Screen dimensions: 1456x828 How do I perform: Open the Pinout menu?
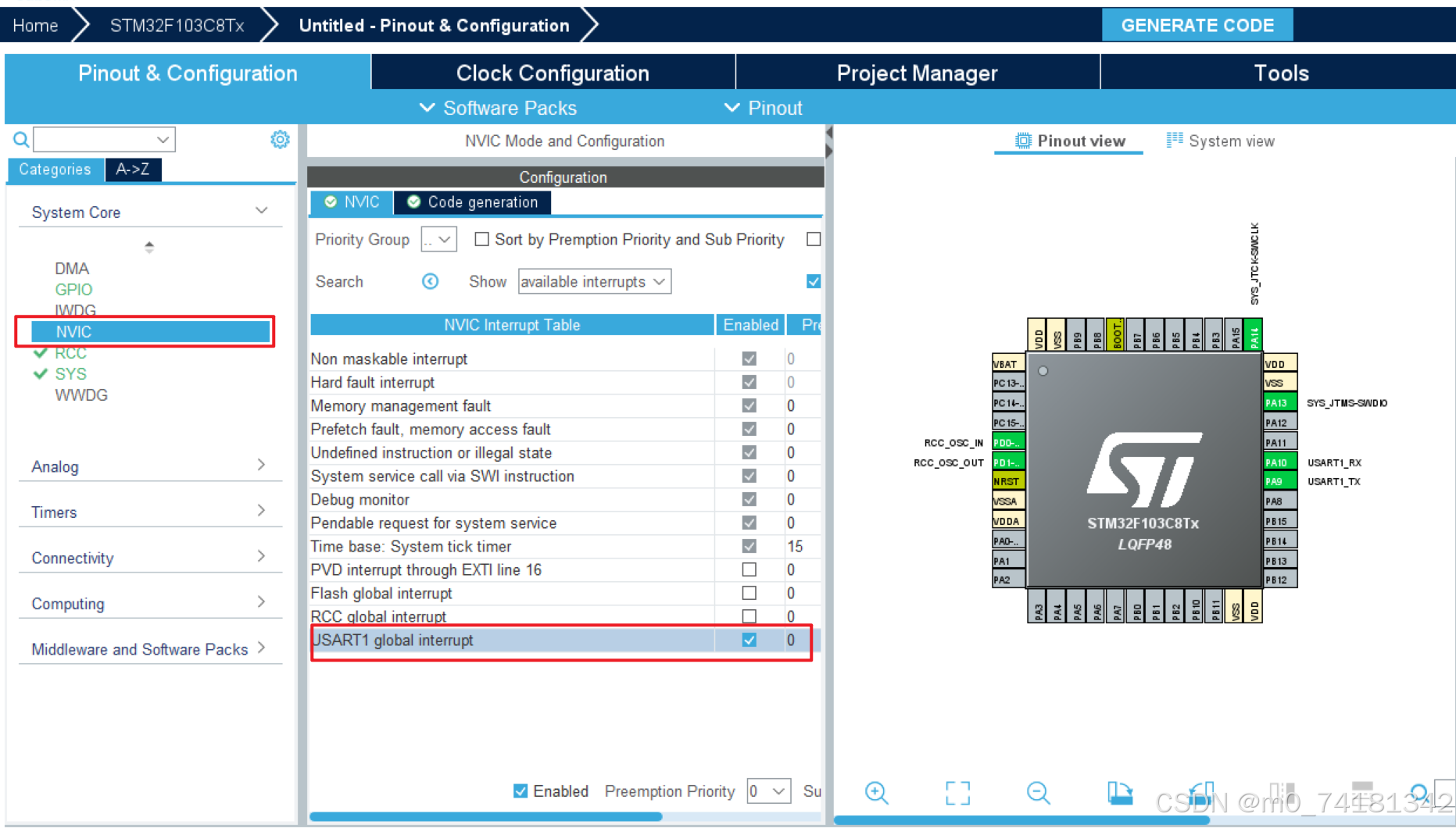(x=764, y=108)
